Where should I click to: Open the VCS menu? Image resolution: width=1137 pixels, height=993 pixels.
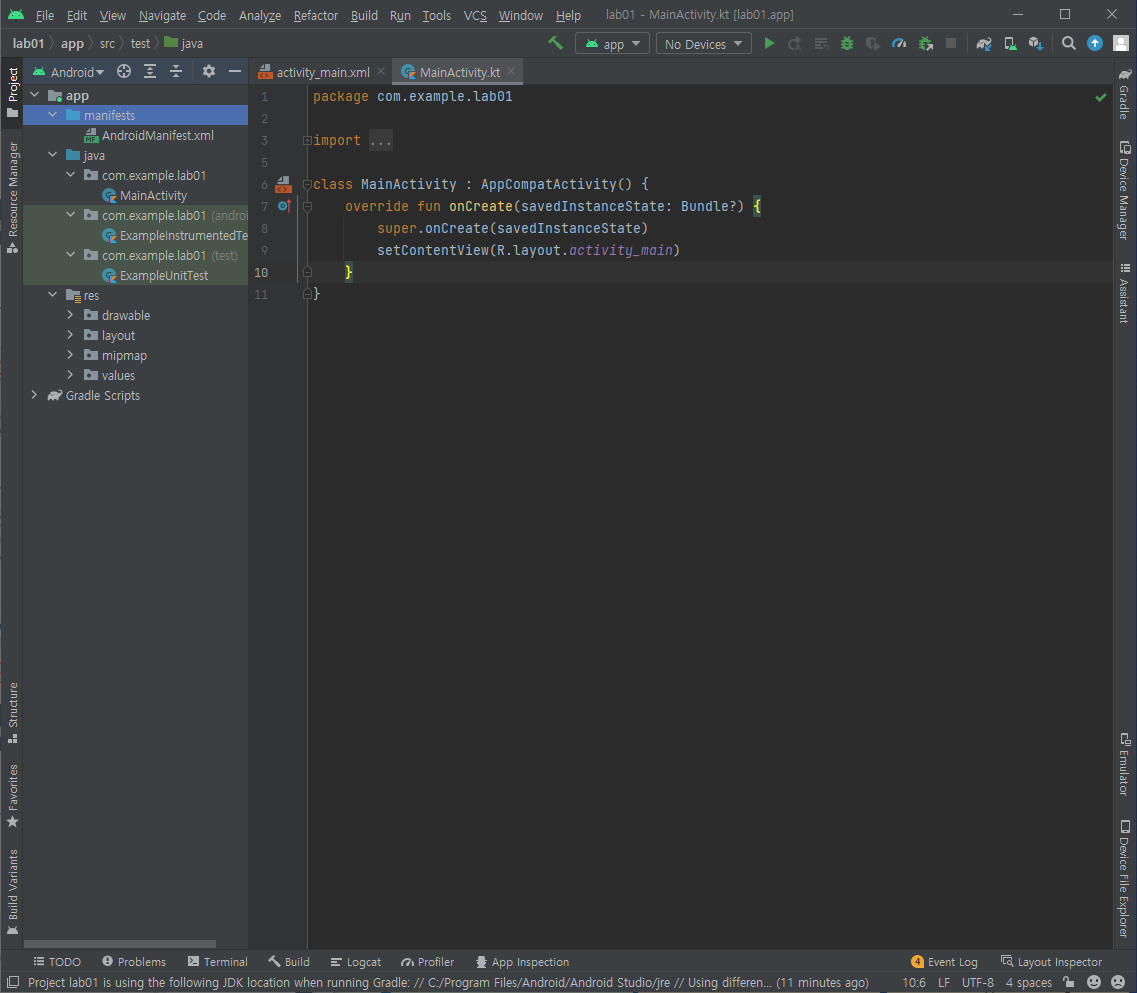475,15
